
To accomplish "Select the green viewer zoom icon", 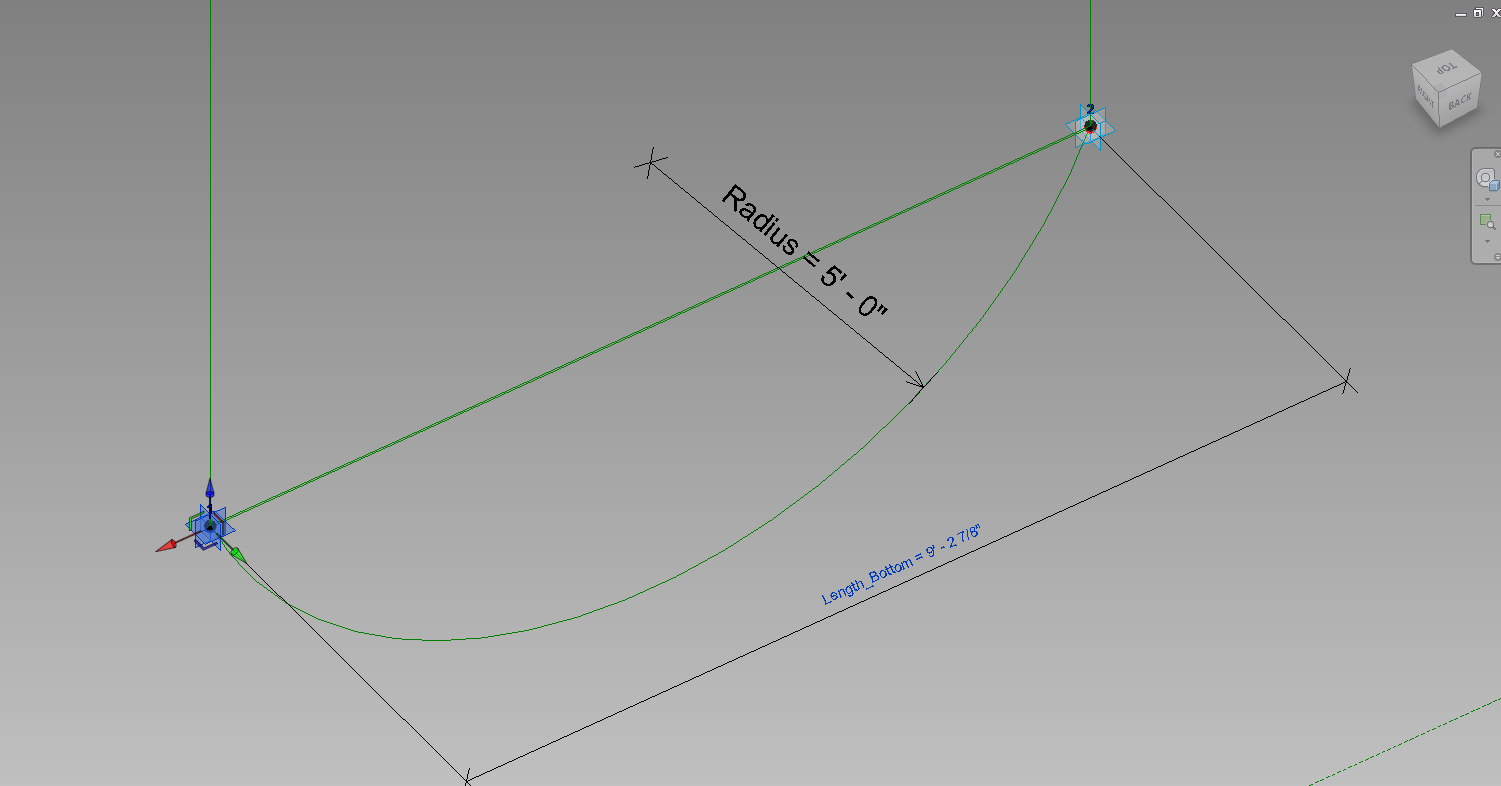I will pyautogui.click(x=1486, y=220).
